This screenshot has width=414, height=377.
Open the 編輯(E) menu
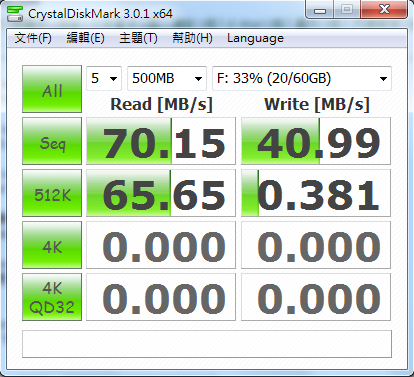(85, 38)
